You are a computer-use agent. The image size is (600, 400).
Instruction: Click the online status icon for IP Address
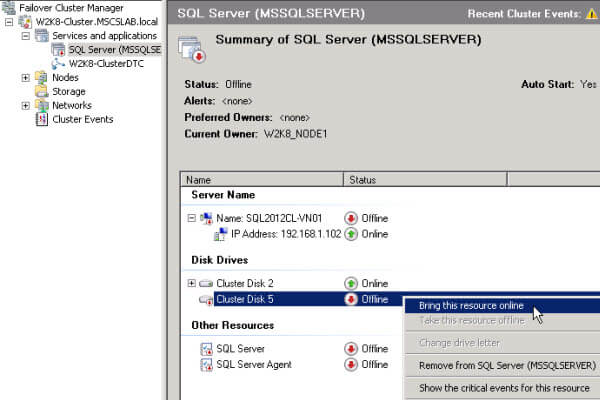tap(351, 234)
